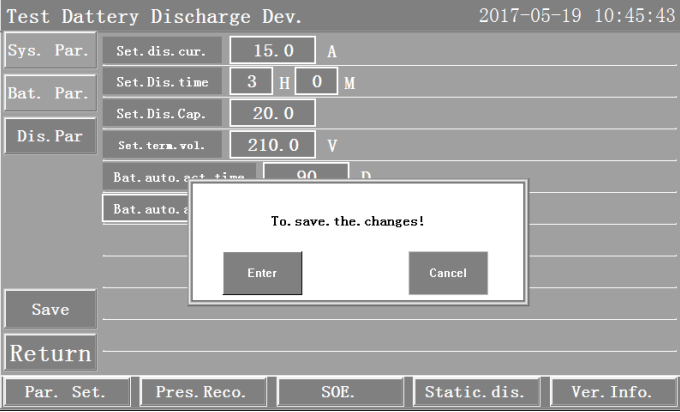Open the Par. Set. bottom menu

[63, 392]
